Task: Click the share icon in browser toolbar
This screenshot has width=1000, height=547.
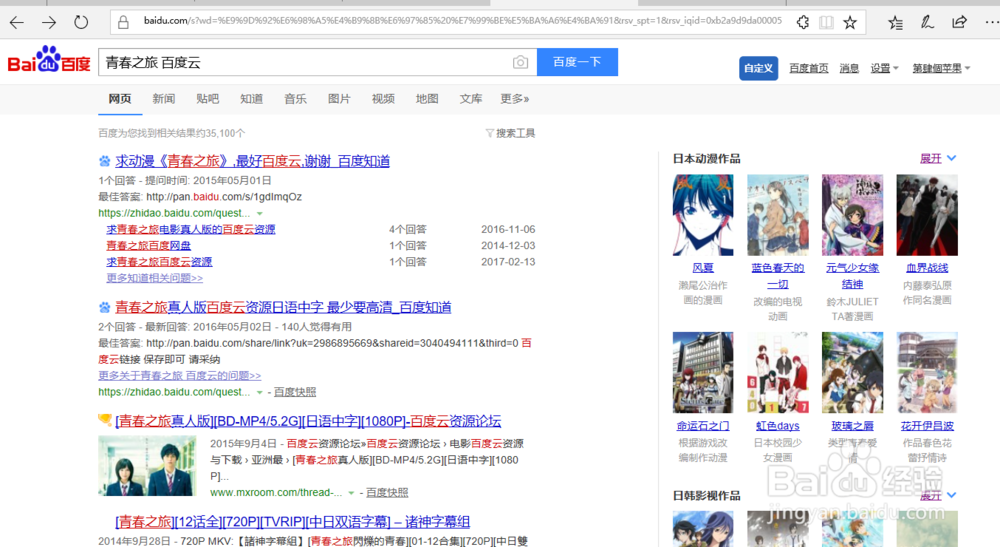Action: click(x=959, y=22)
